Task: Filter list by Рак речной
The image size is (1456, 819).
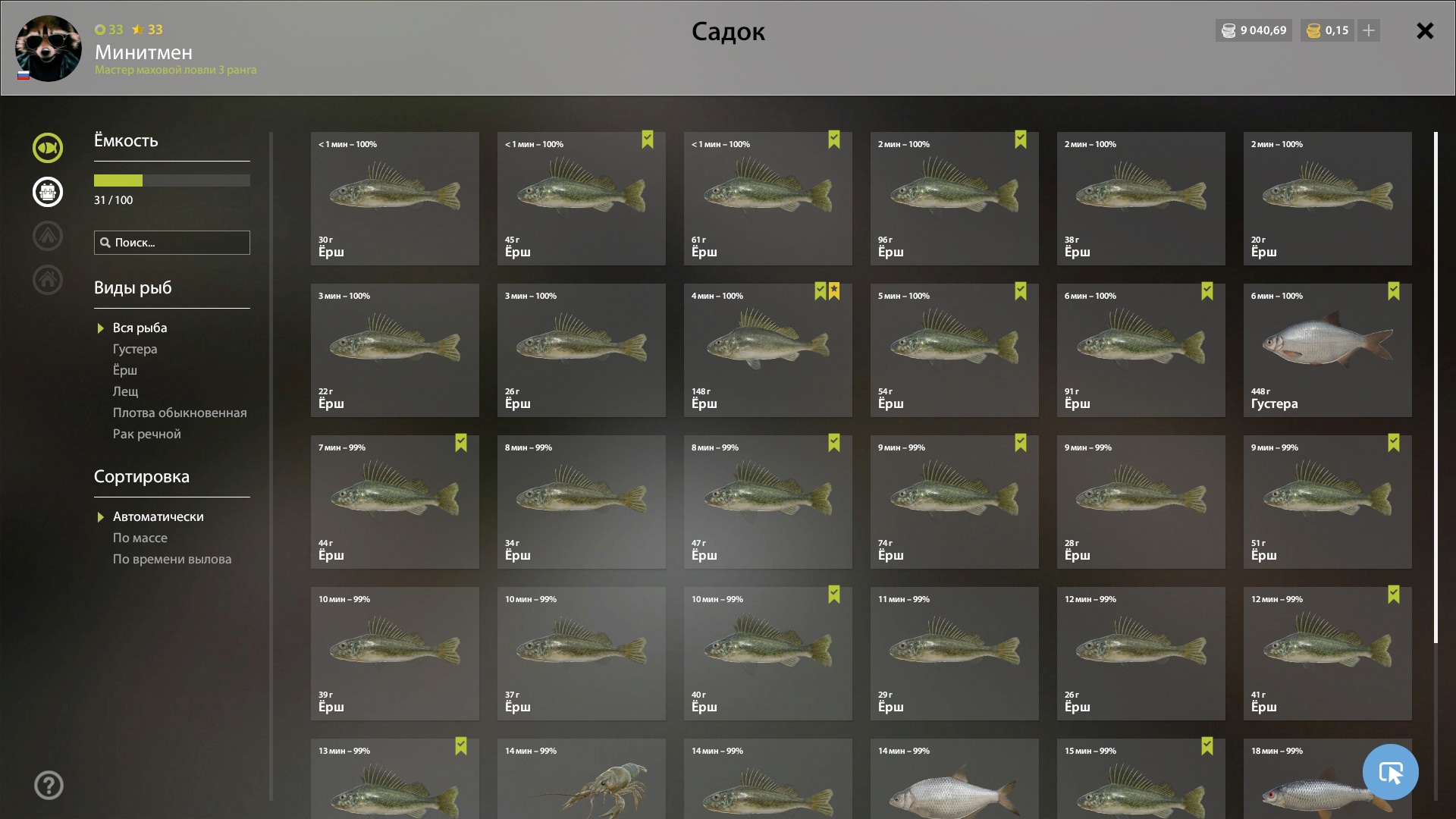Action: point(147,434)
